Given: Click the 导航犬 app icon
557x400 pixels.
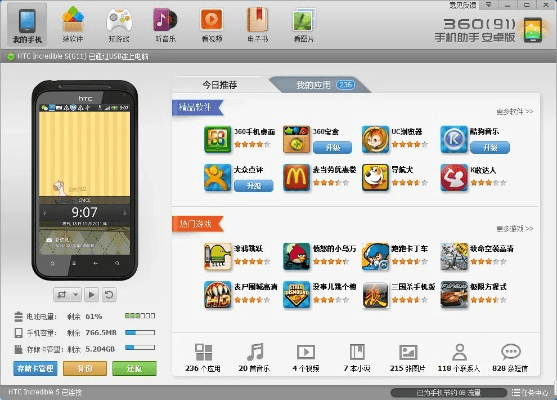Looking at the screenshot, I should [375, 178].
